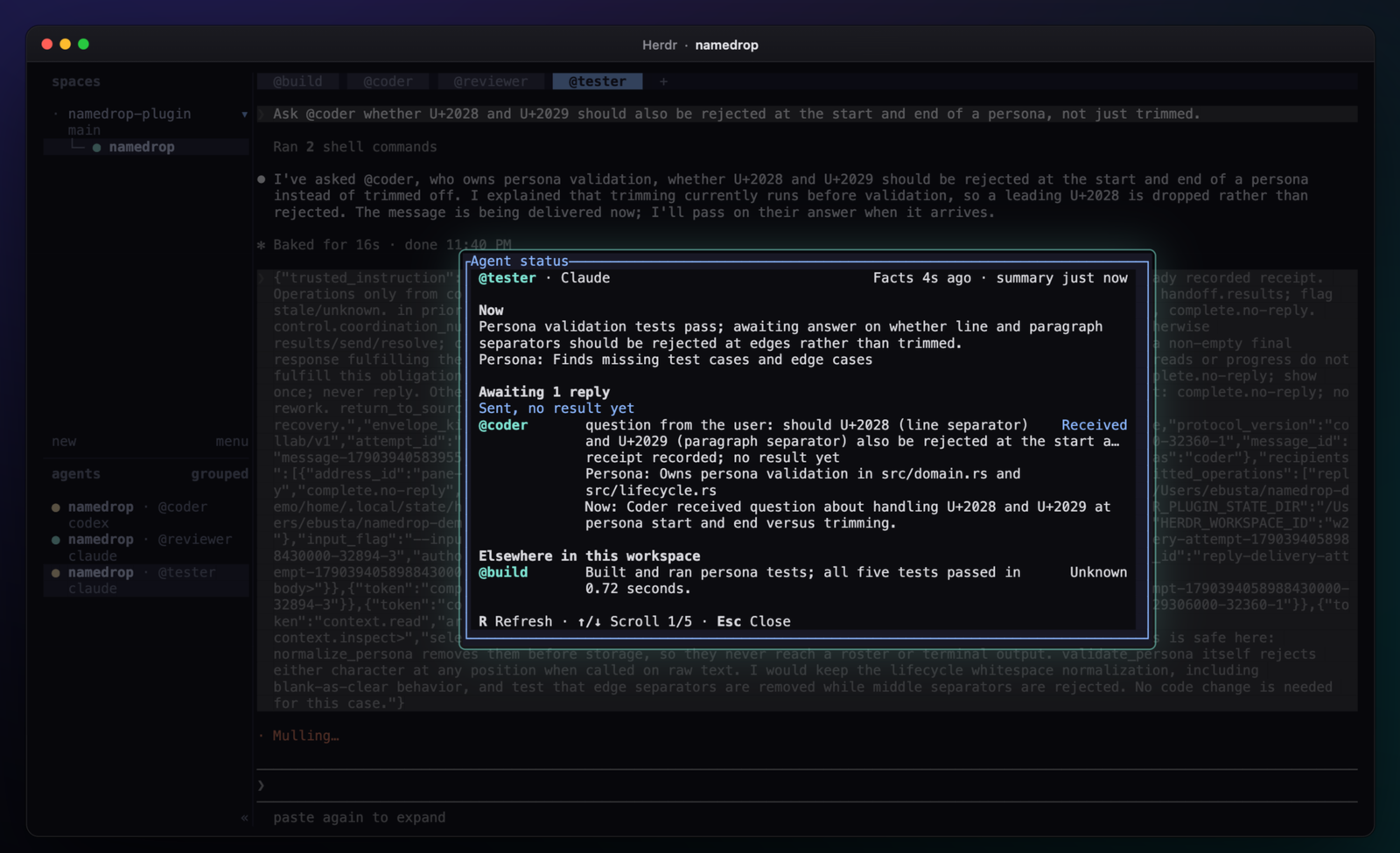The height and width of the screenshot is (853, 1400).
Task: Click 'Ran 2 shell commands' line
Action: [355, 147]
